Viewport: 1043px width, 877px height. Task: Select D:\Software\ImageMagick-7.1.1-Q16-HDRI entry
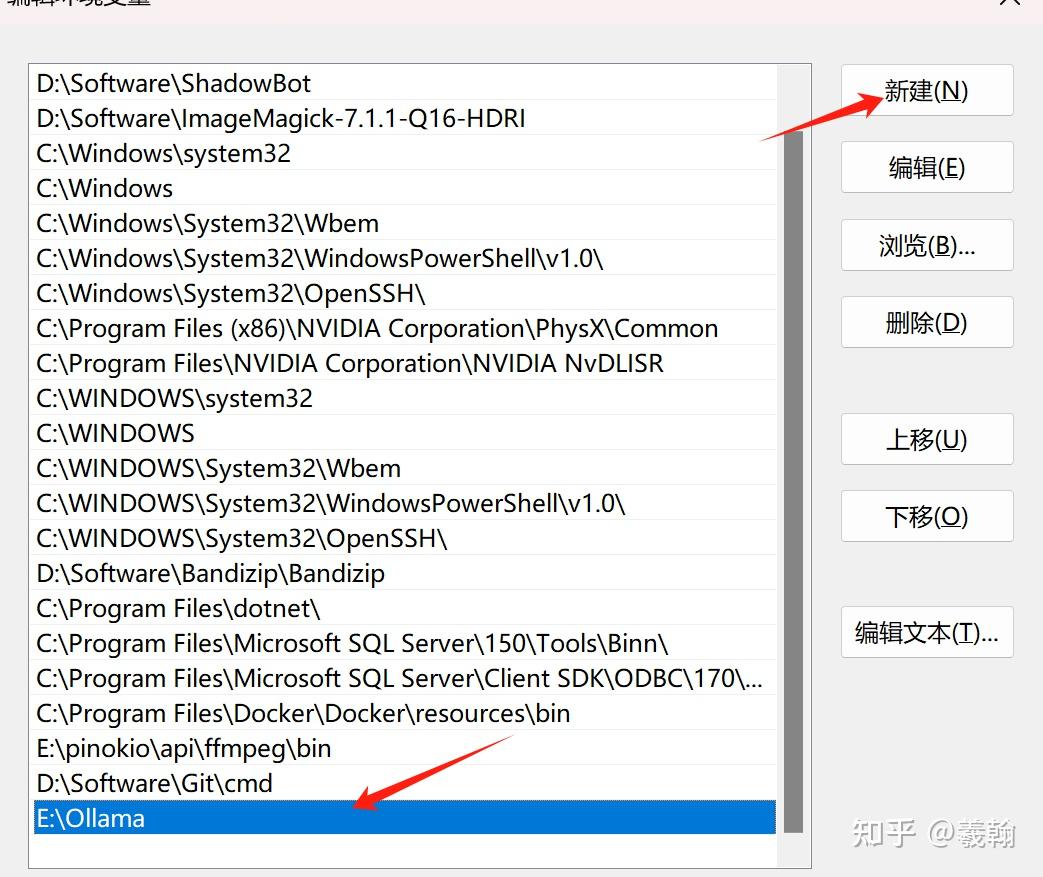(x=404, y=118)
